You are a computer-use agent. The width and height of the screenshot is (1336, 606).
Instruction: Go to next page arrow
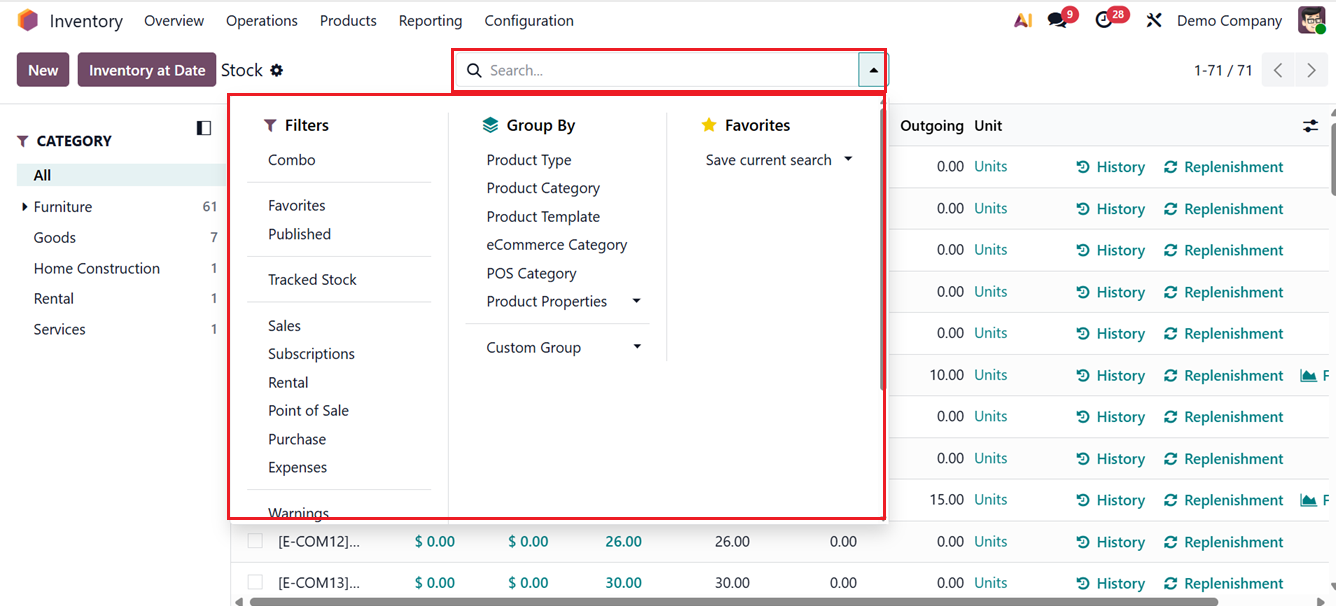1311,71
